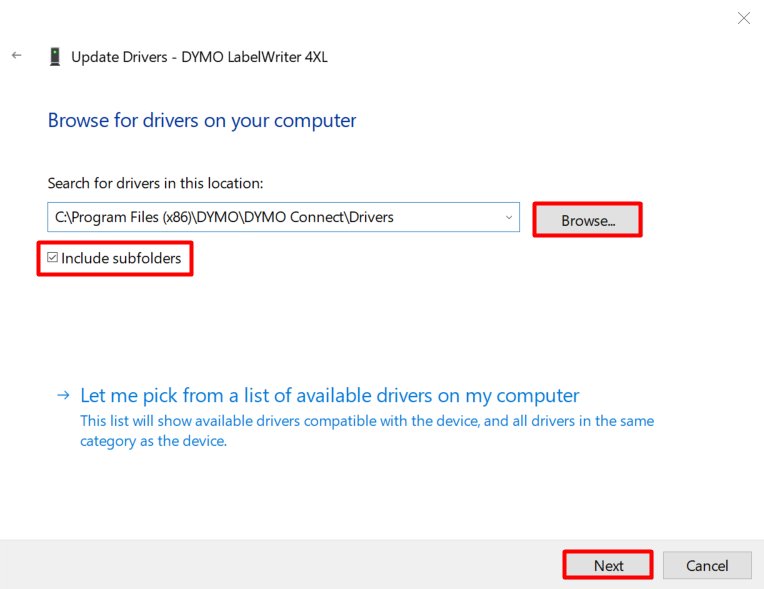This screenshot has height=589, width=764.
Task: Click inside the driver path input field
Action: click(284, 217)
